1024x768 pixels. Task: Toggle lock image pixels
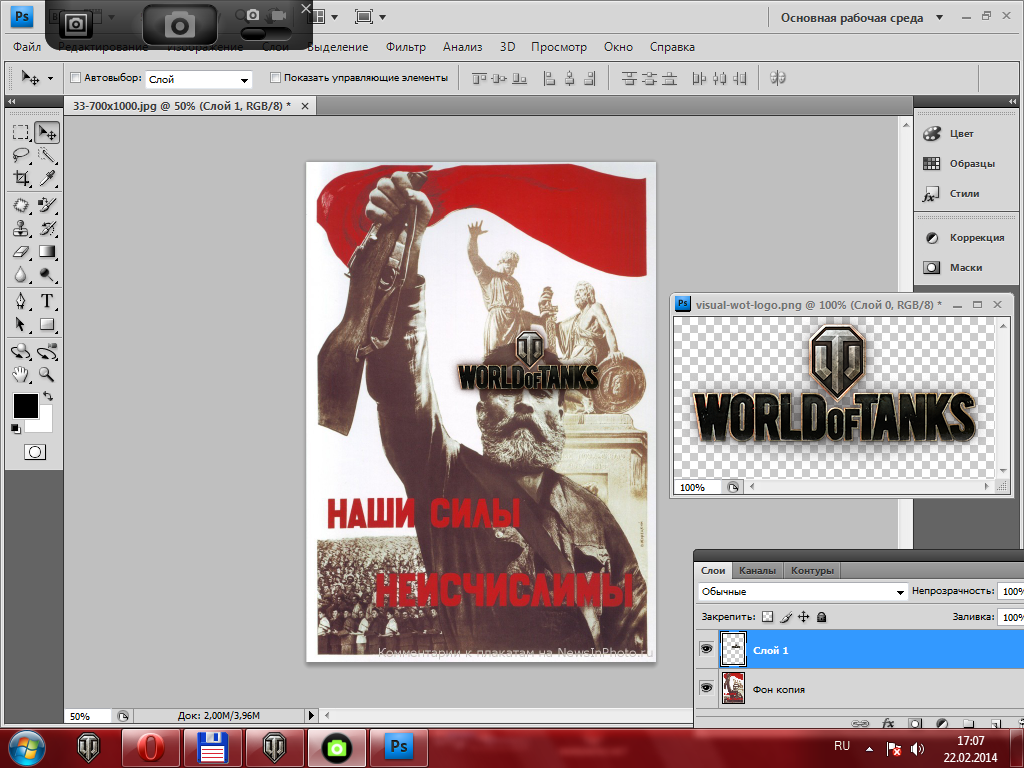click(786, 616)
